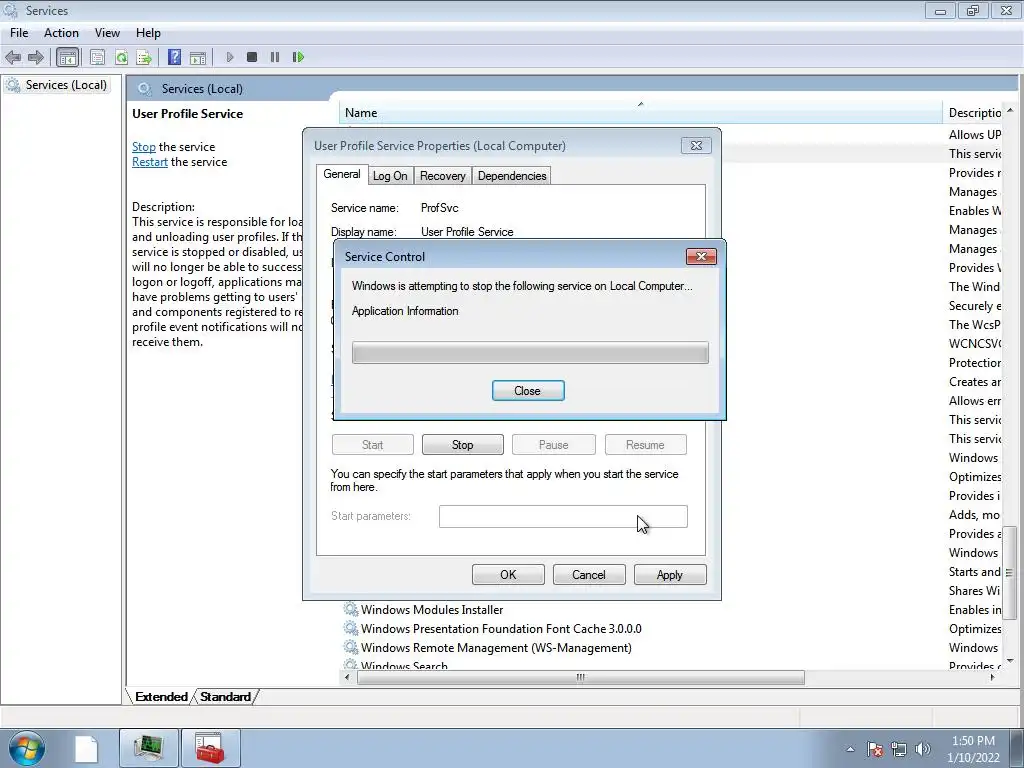Open the red toolbox taskbar icon

210,748
